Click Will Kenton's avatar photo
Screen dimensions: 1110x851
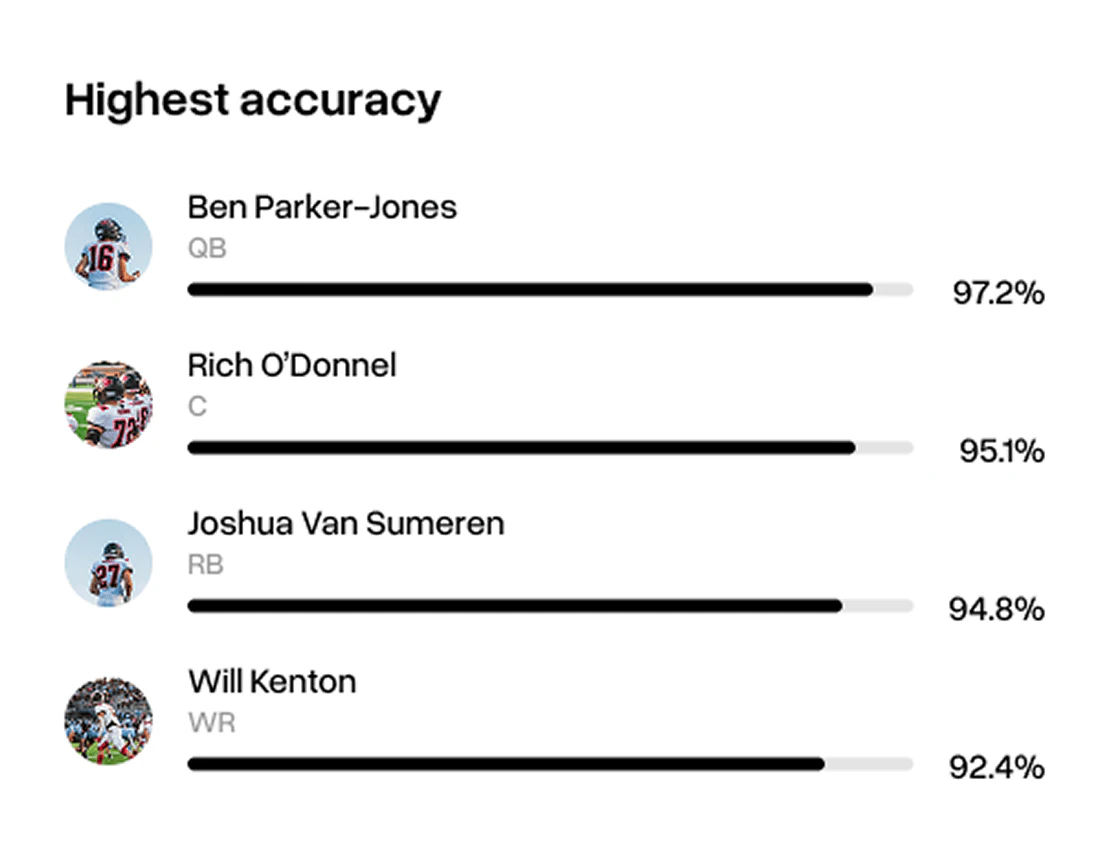point(108,721)
